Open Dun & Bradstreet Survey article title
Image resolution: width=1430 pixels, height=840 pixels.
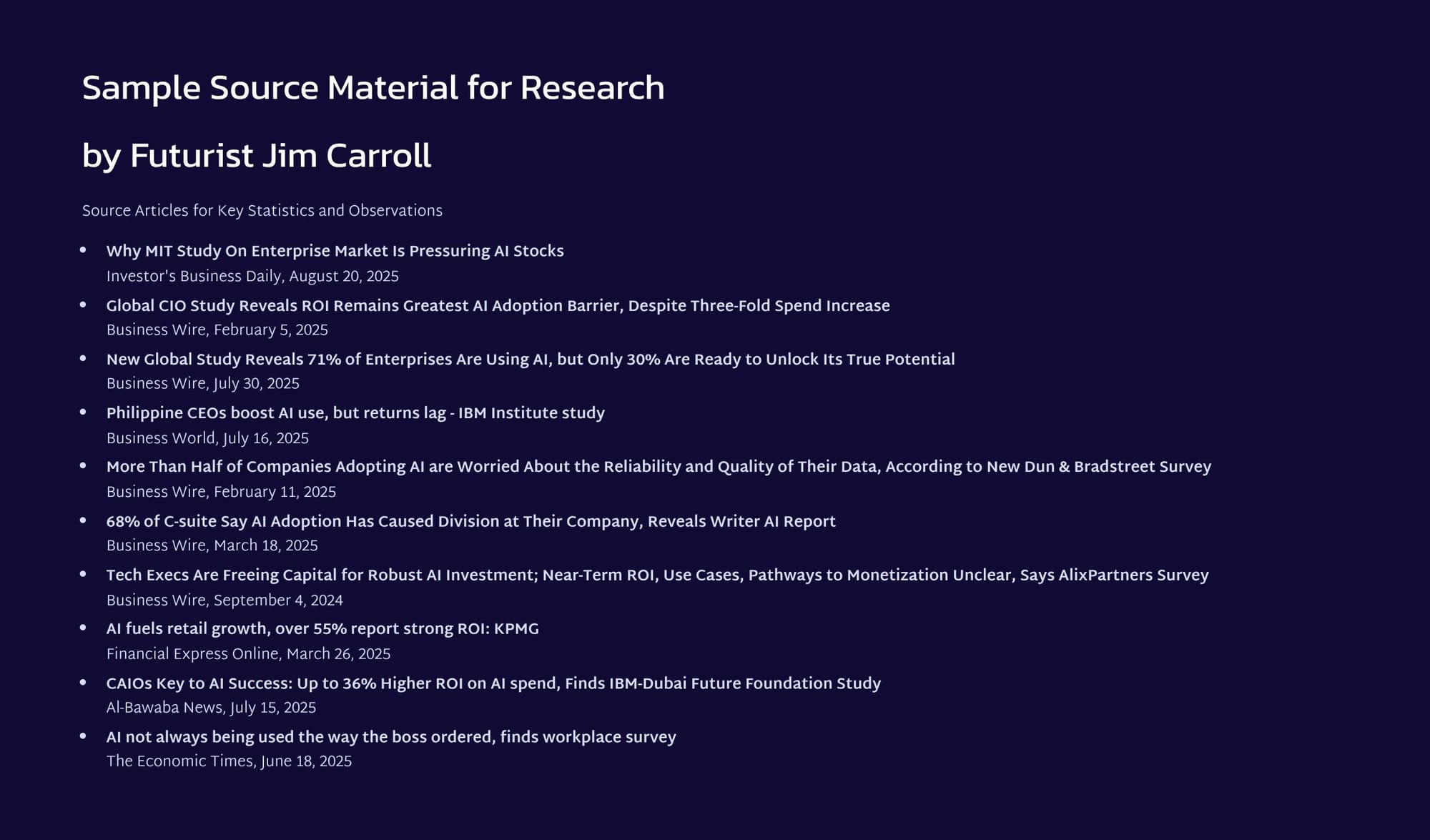pos(659,466)
